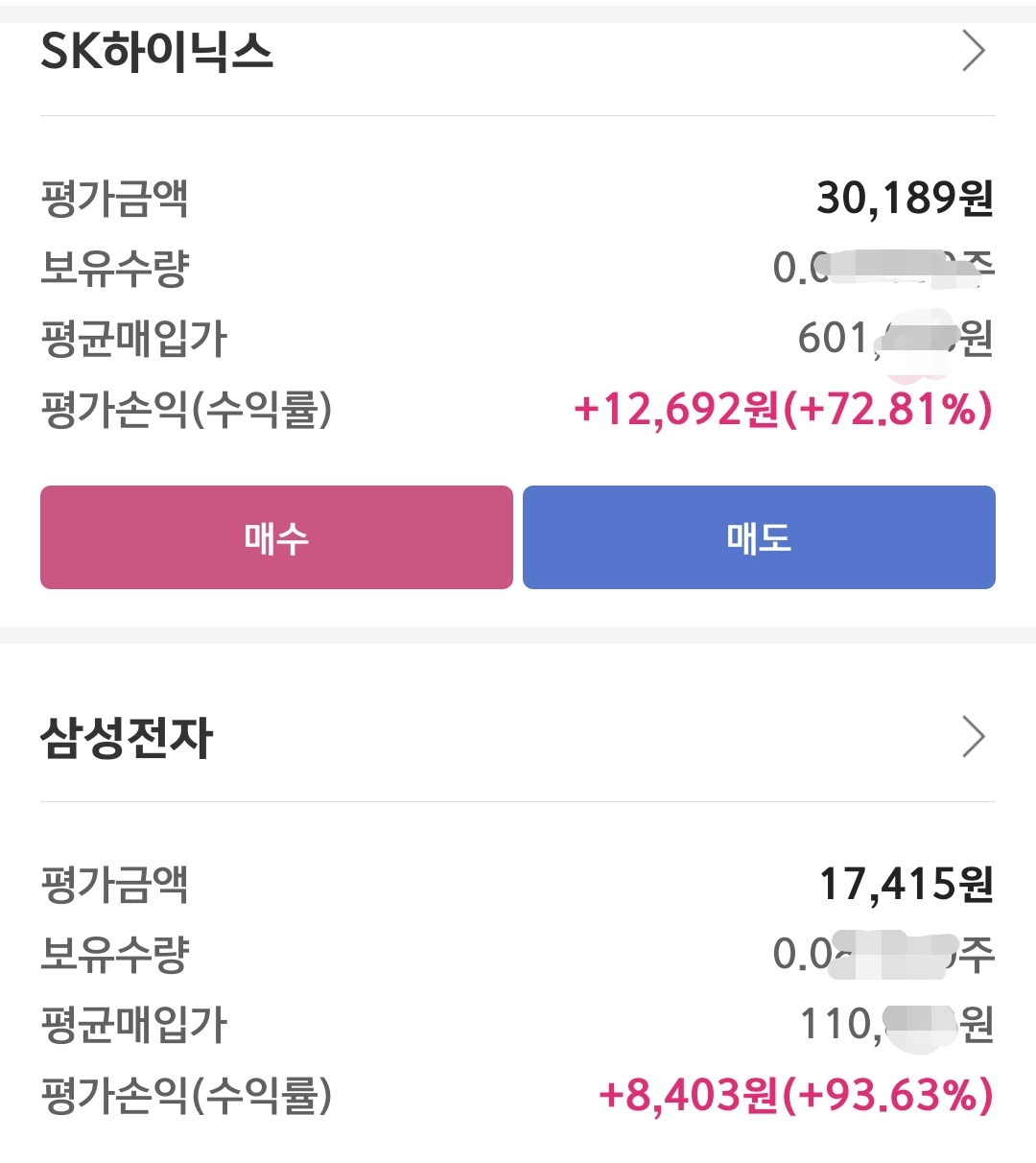Tap the blurred average price starting with 601
1036x1163 pixels.
pyautogui.click(x=894, y=339)
